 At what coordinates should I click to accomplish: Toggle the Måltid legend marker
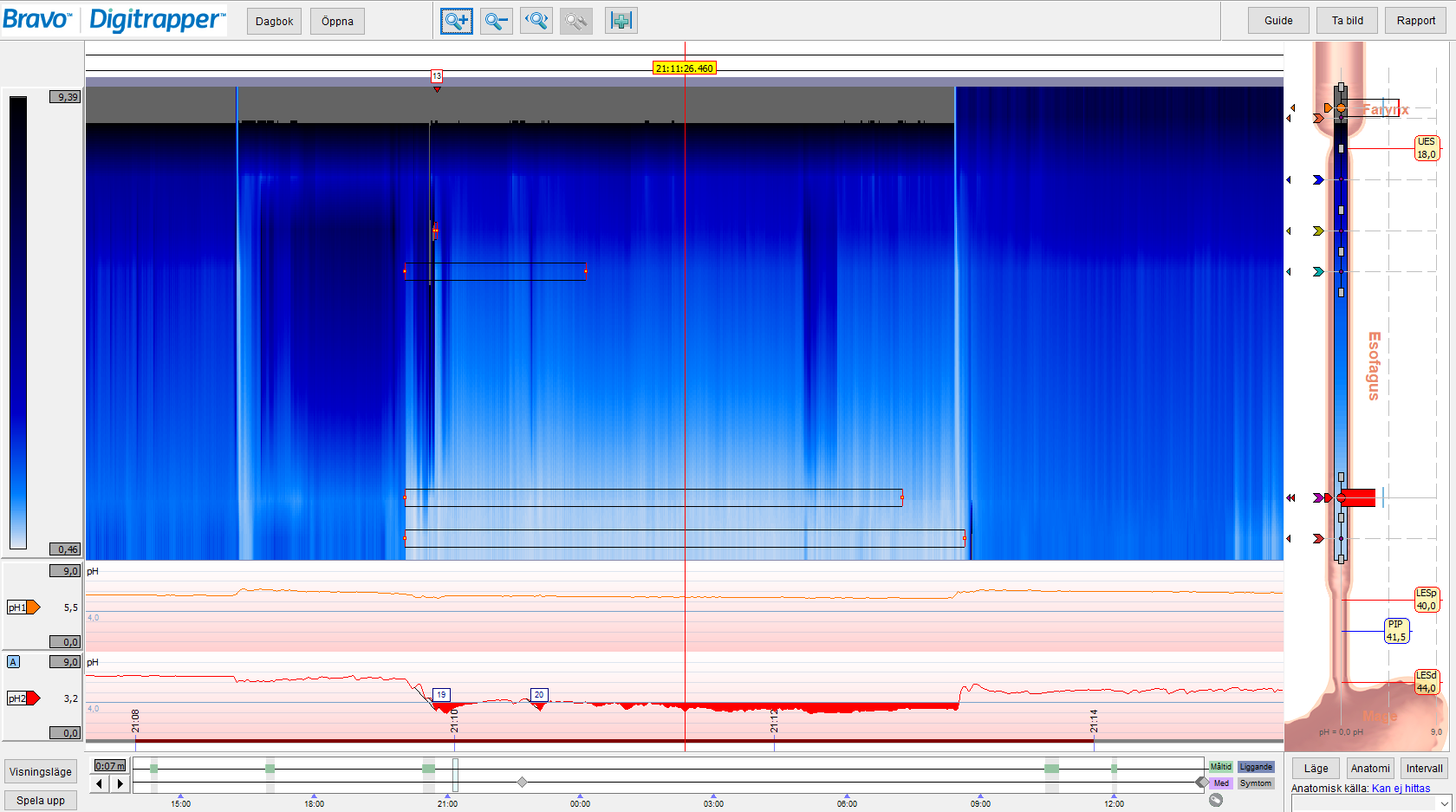point(1220,767)
